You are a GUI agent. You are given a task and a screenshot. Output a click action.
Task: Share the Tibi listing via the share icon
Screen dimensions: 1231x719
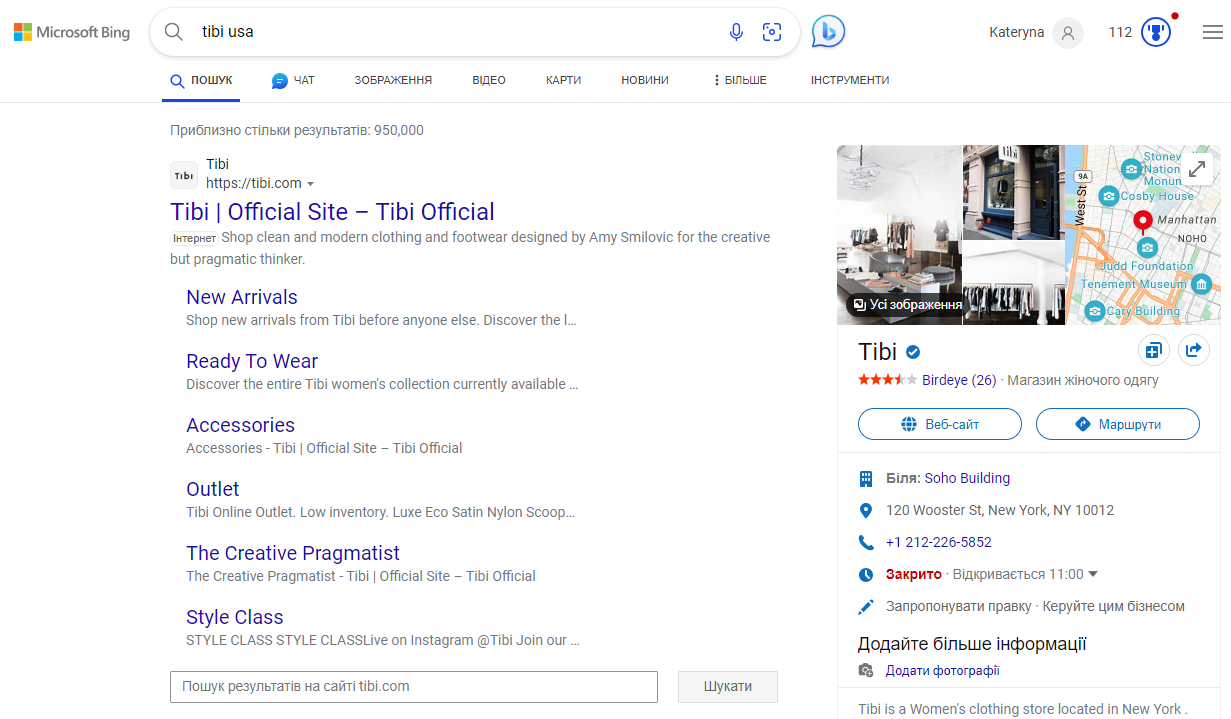[x=1194, y=350]
